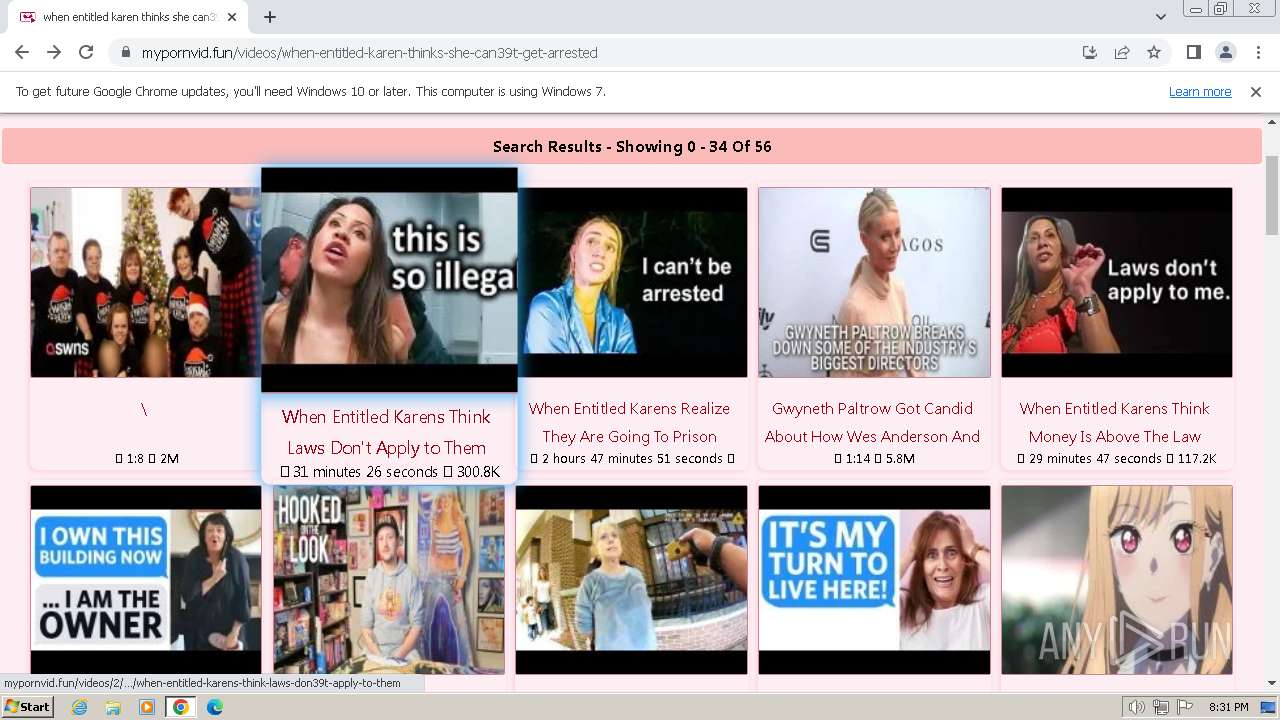Viewport: 1280px width, 720px height.
Task: Click the '1:8 2M' duration text
Action: pyautogui.click(x=146, y=458)
